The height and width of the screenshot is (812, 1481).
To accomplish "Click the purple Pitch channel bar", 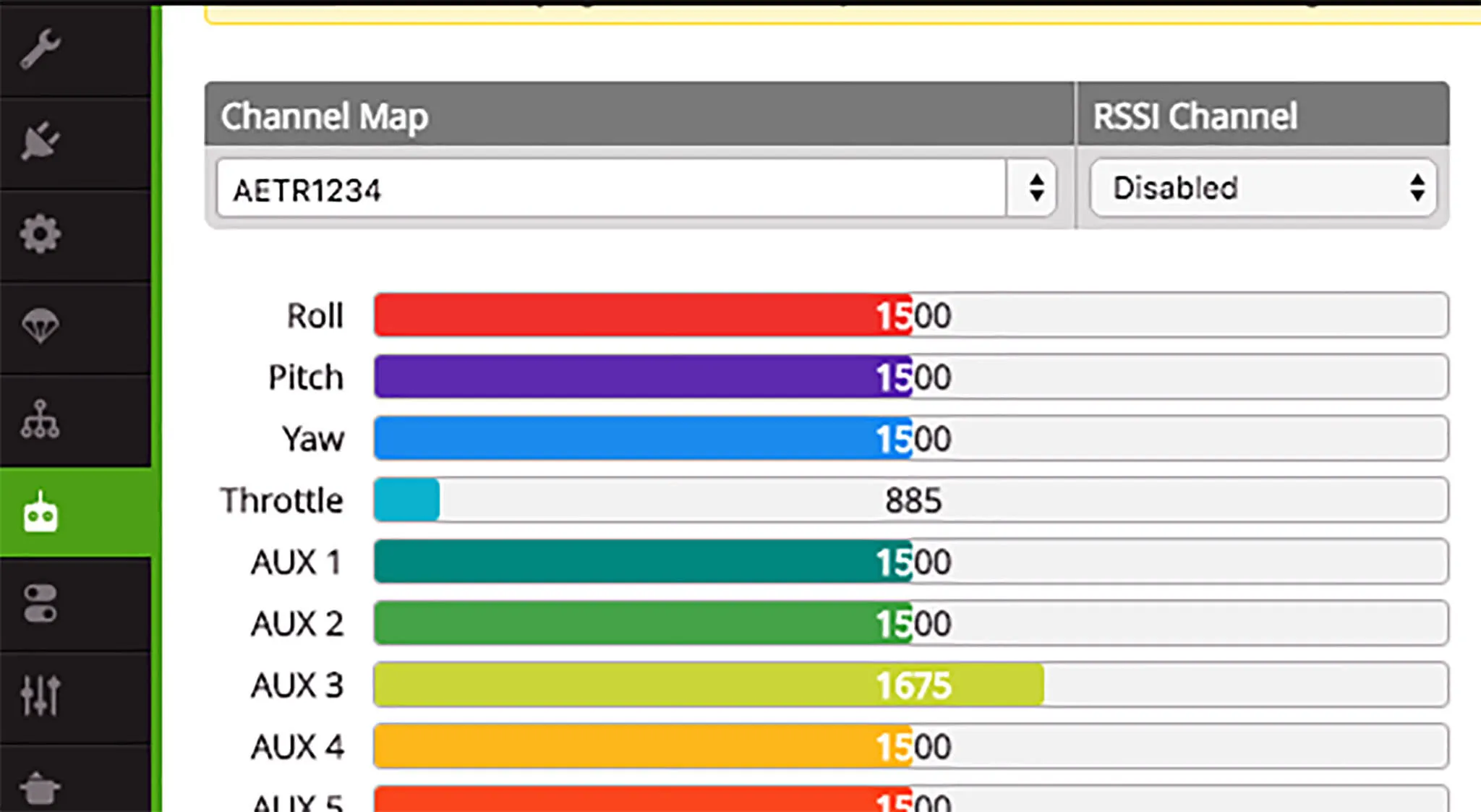I will tap(911, 377).
